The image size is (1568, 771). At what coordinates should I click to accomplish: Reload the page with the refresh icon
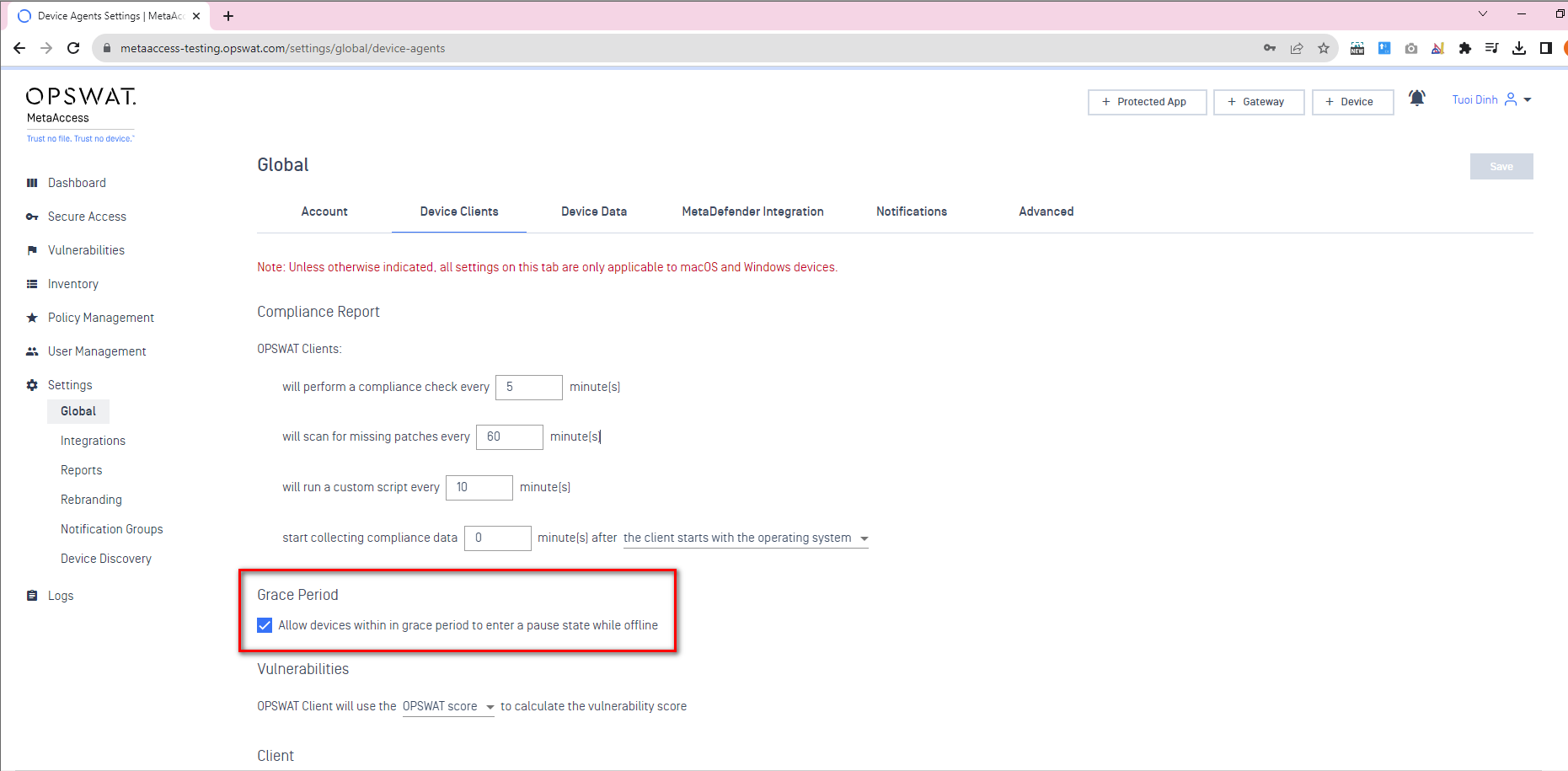73,48
